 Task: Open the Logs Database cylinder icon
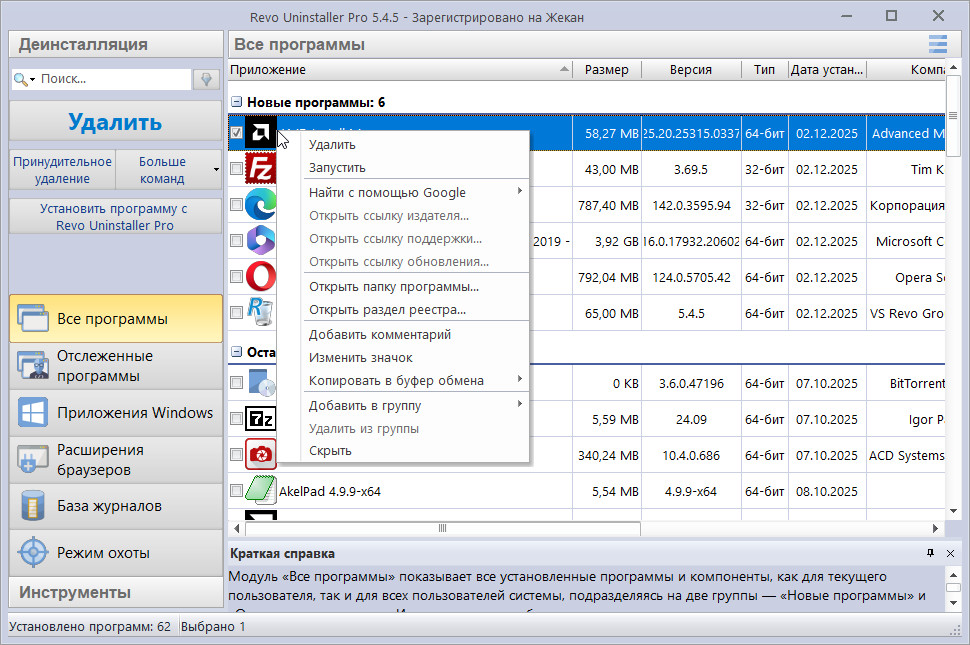33,506
